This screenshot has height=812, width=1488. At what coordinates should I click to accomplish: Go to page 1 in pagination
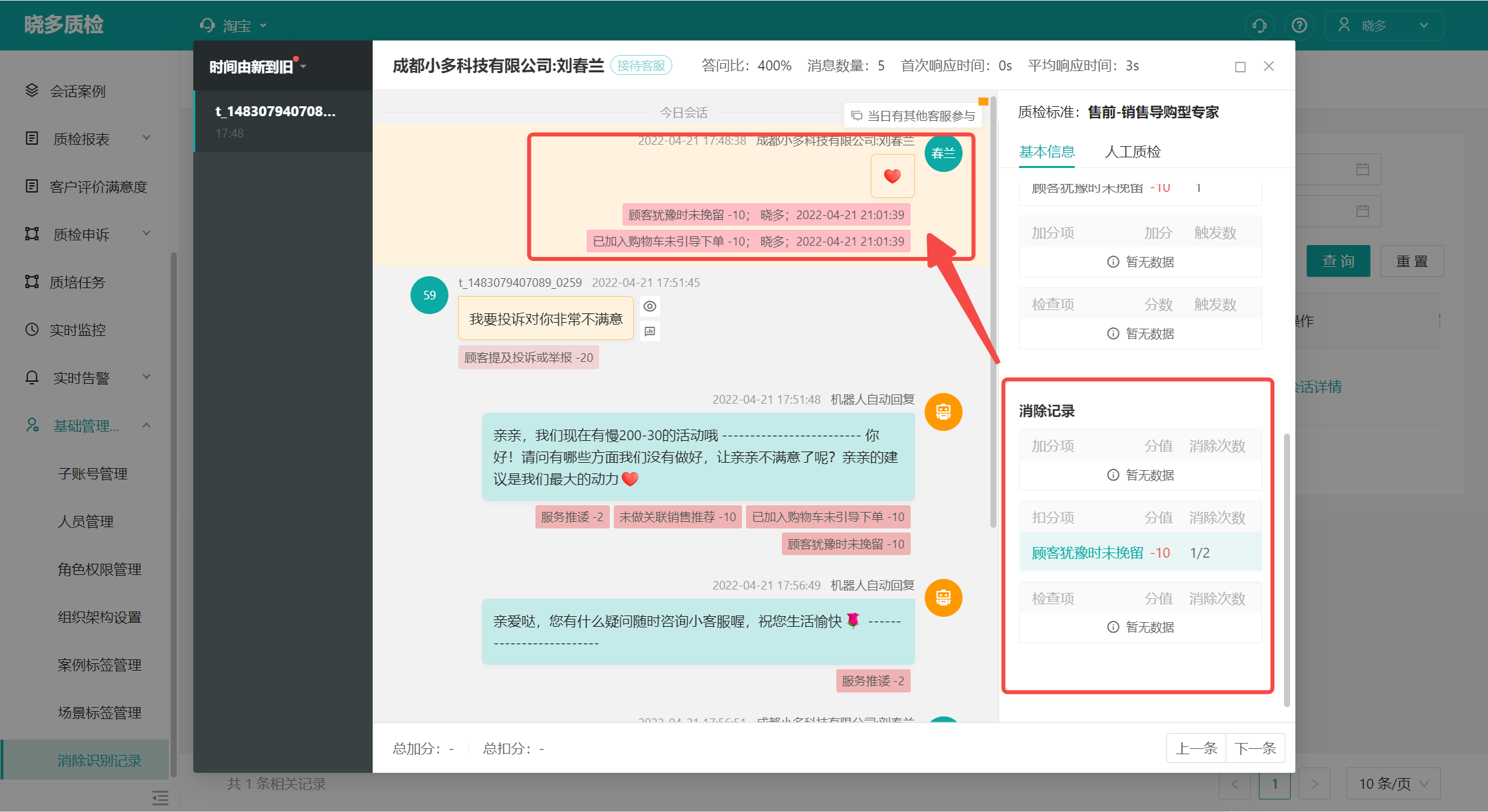tap(1275, 783)
